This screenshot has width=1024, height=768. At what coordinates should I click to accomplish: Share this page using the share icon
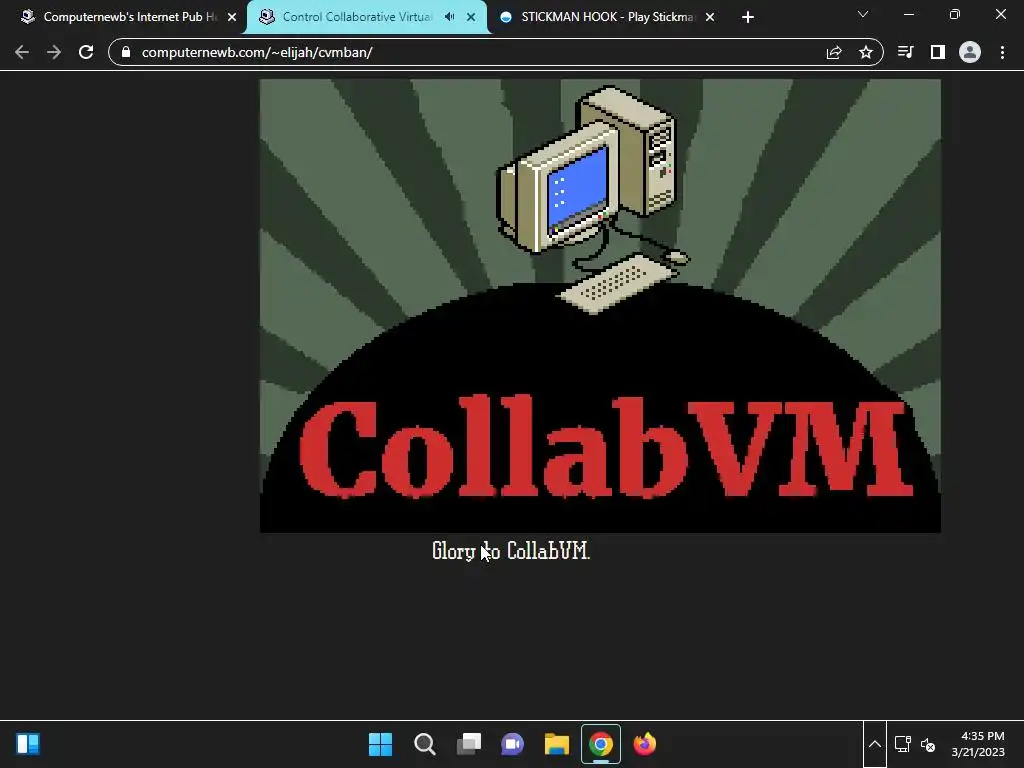tap(834, 52)
